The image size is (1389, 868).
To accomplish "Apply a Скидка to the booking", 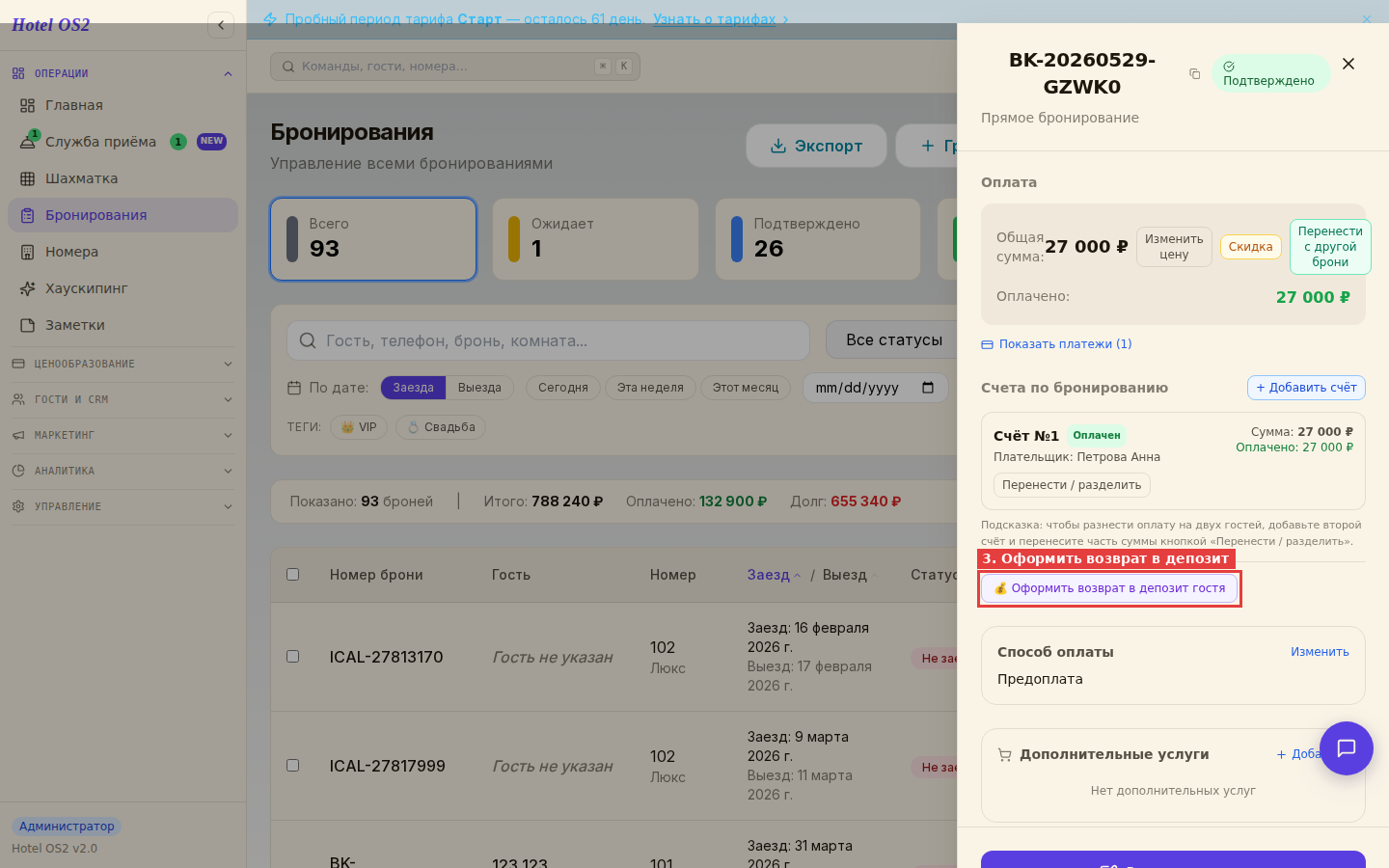I will [x=1251, y=247].
